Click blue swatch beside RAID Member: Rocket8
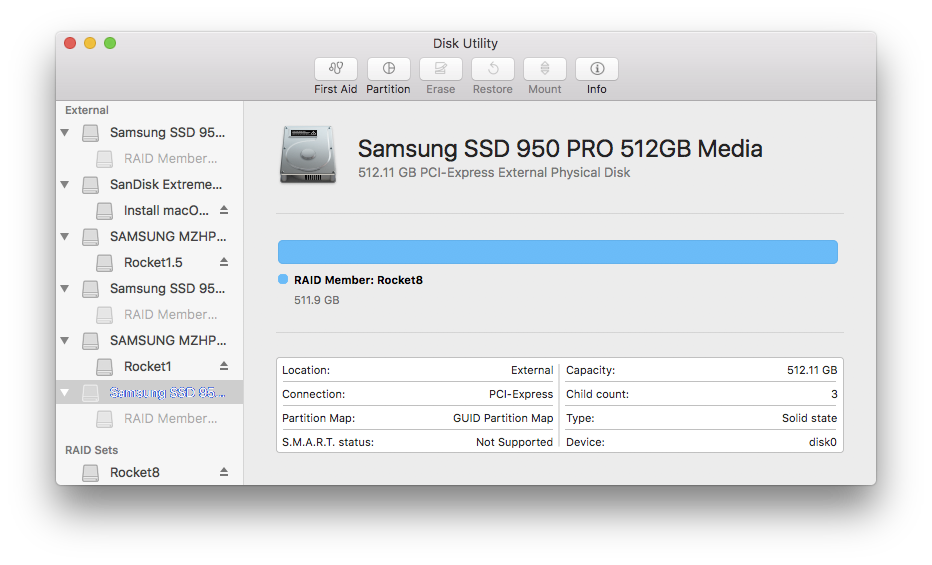This screenshot has width=932, height=565. tap(283, 279)
